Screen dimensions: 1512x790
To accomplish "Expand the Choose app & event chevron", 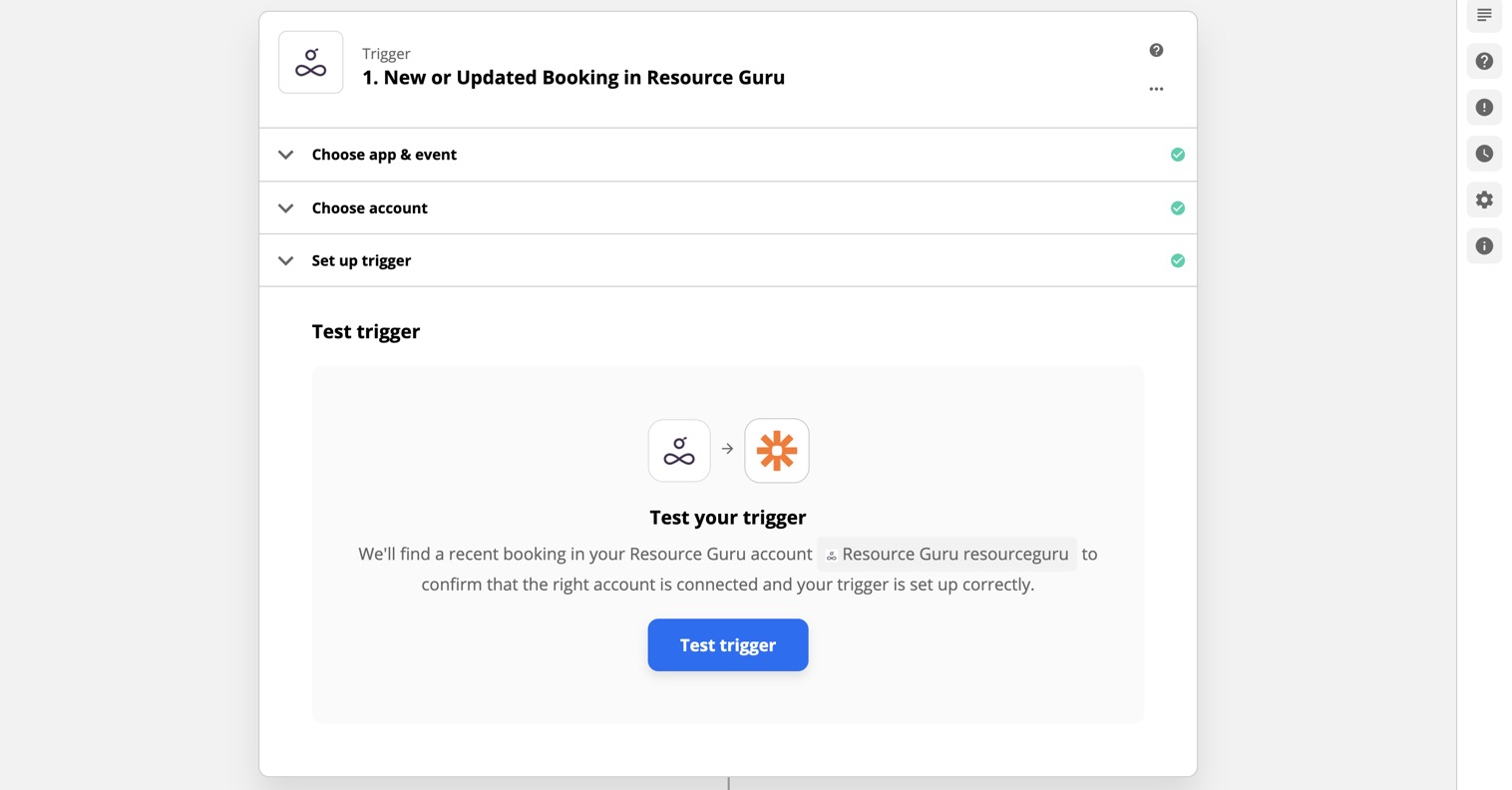I will [x=286, y=155].
